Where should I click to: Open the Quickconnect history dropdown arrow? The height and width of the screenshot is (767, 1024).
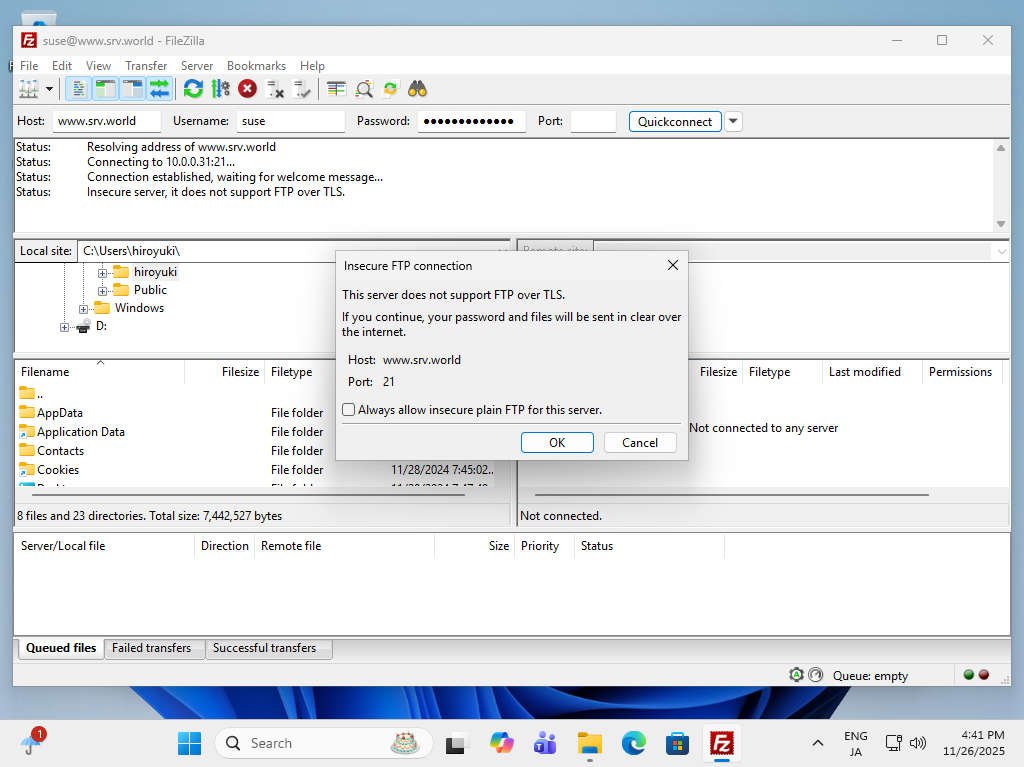tap(733, 121)
